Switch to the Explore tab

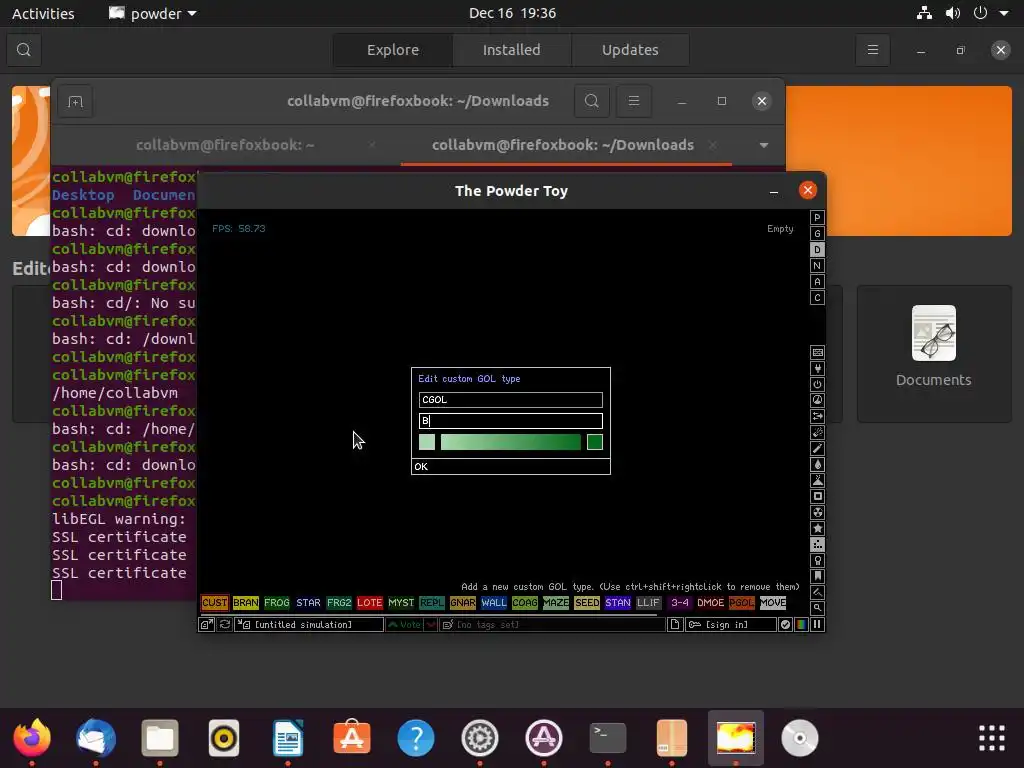pyautogui.click(x=392, y=50)
